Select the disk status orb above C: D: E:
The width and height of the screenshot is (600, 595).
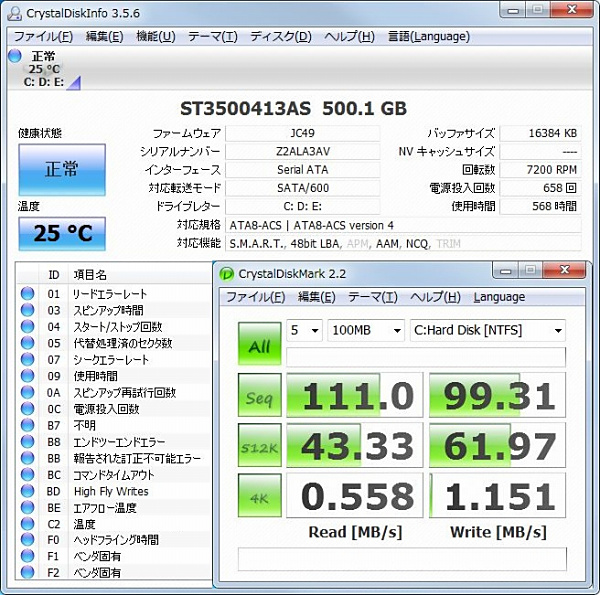click(x=15, y=56)
